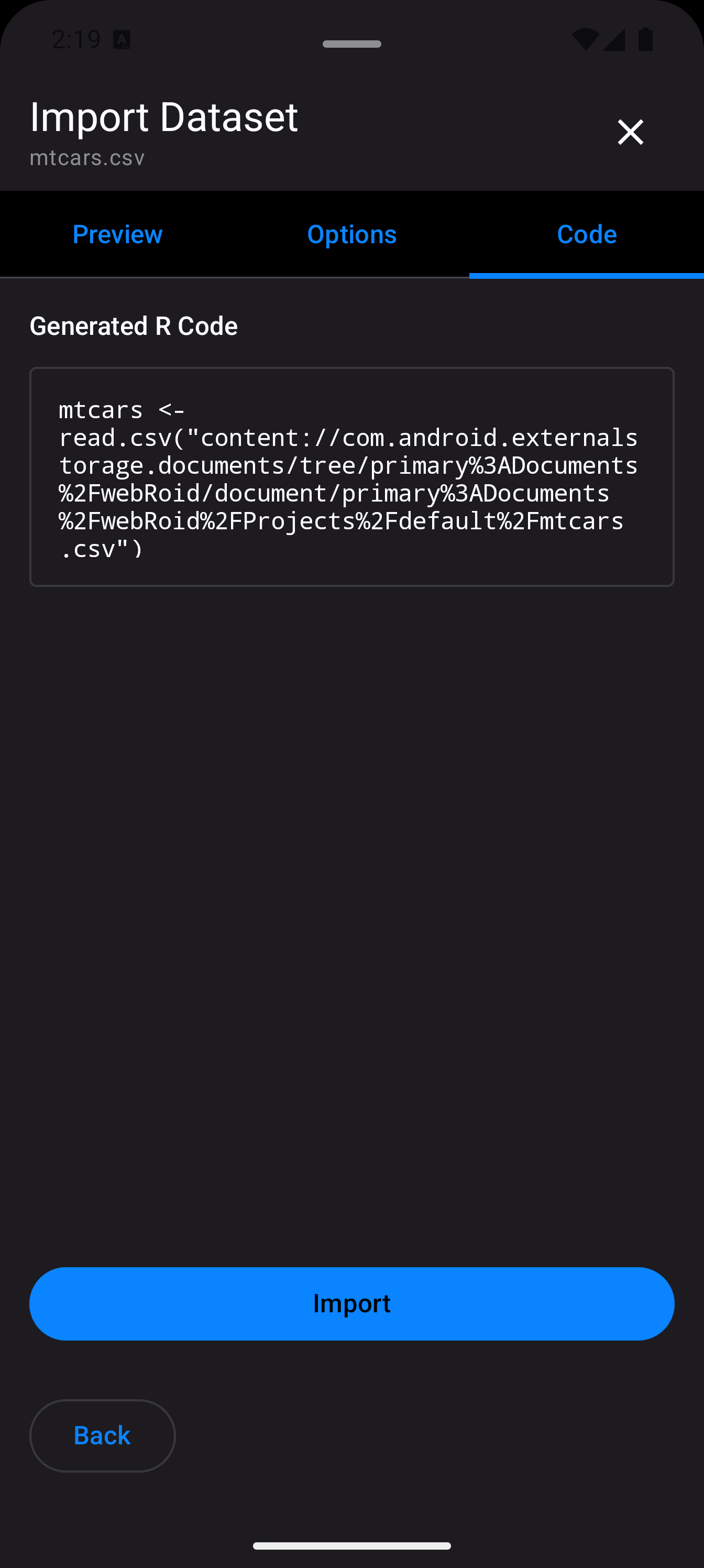This screenshot has width=704, height=1568.
Task: Click the read.csv line in the code
Action: [x=348, y=438]
